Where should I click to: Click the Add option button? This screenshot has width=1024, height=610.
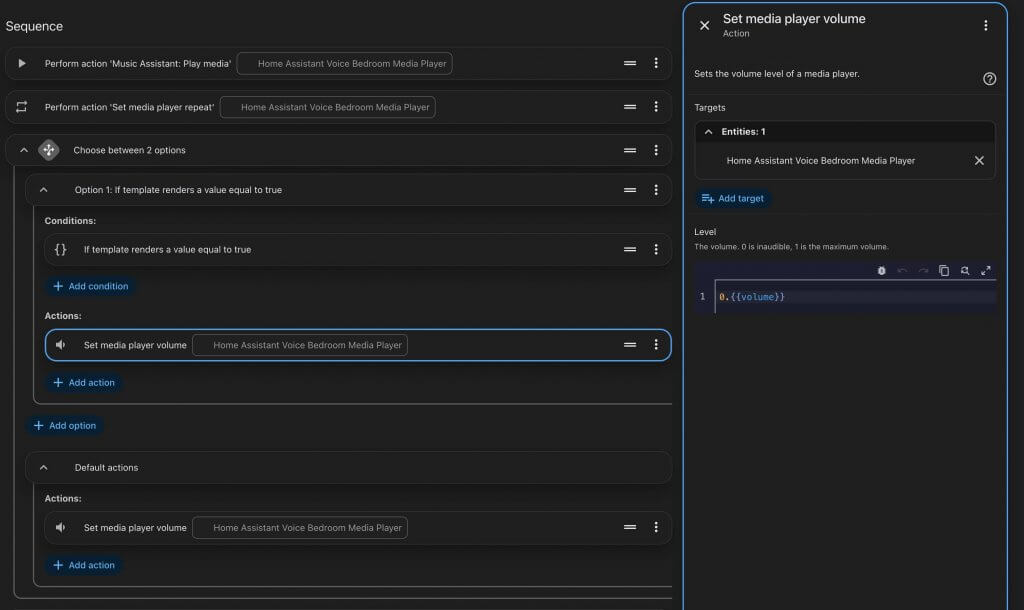(x=65, y=426)
